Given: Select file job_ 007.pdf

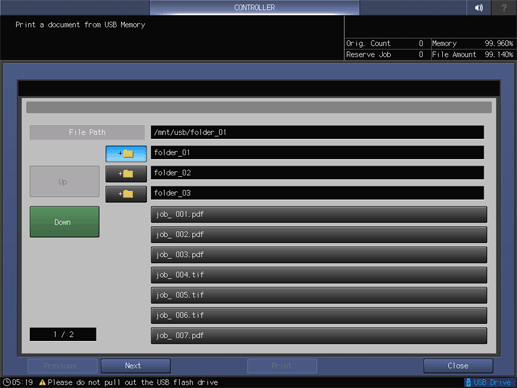Looking at the screenshot, I should pos(319,336).
